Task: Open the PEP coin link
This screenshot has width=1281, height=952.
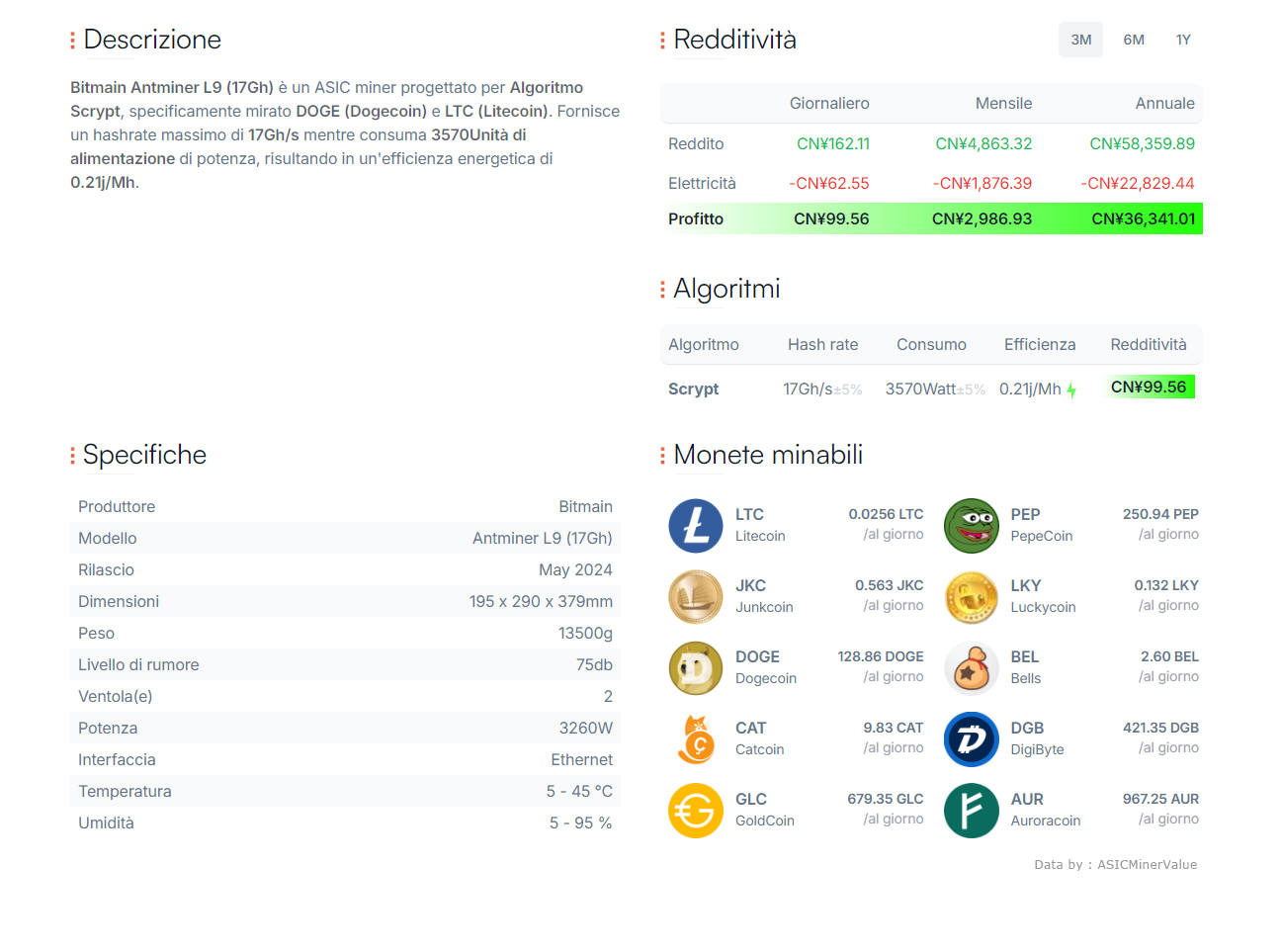Action: point(1025,514)
